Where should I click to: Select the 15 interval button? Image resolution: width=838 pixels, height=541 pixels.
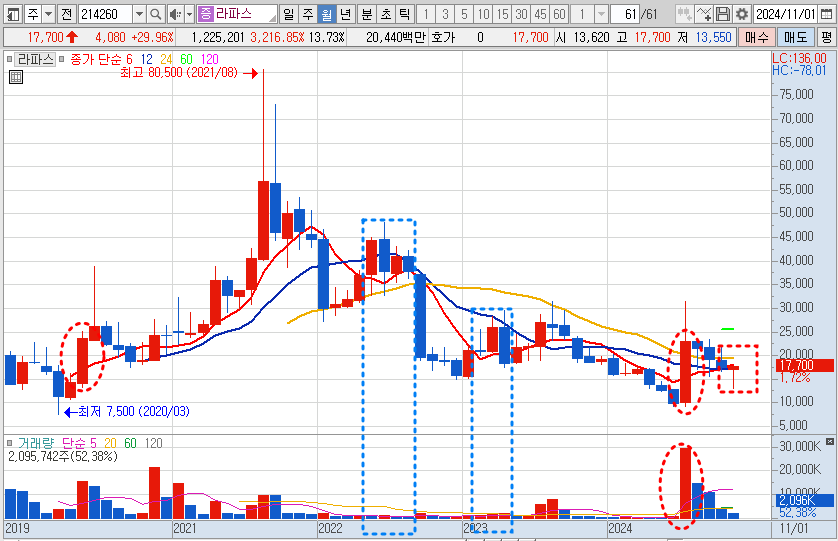[503, 14]
